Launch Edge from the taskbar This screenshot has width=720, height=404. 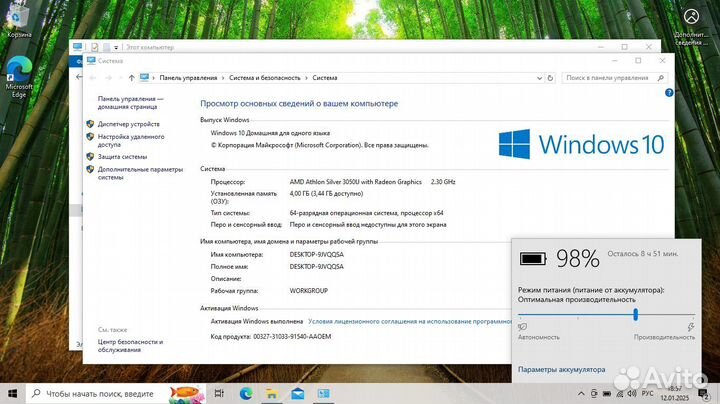[x=246, y=393]
